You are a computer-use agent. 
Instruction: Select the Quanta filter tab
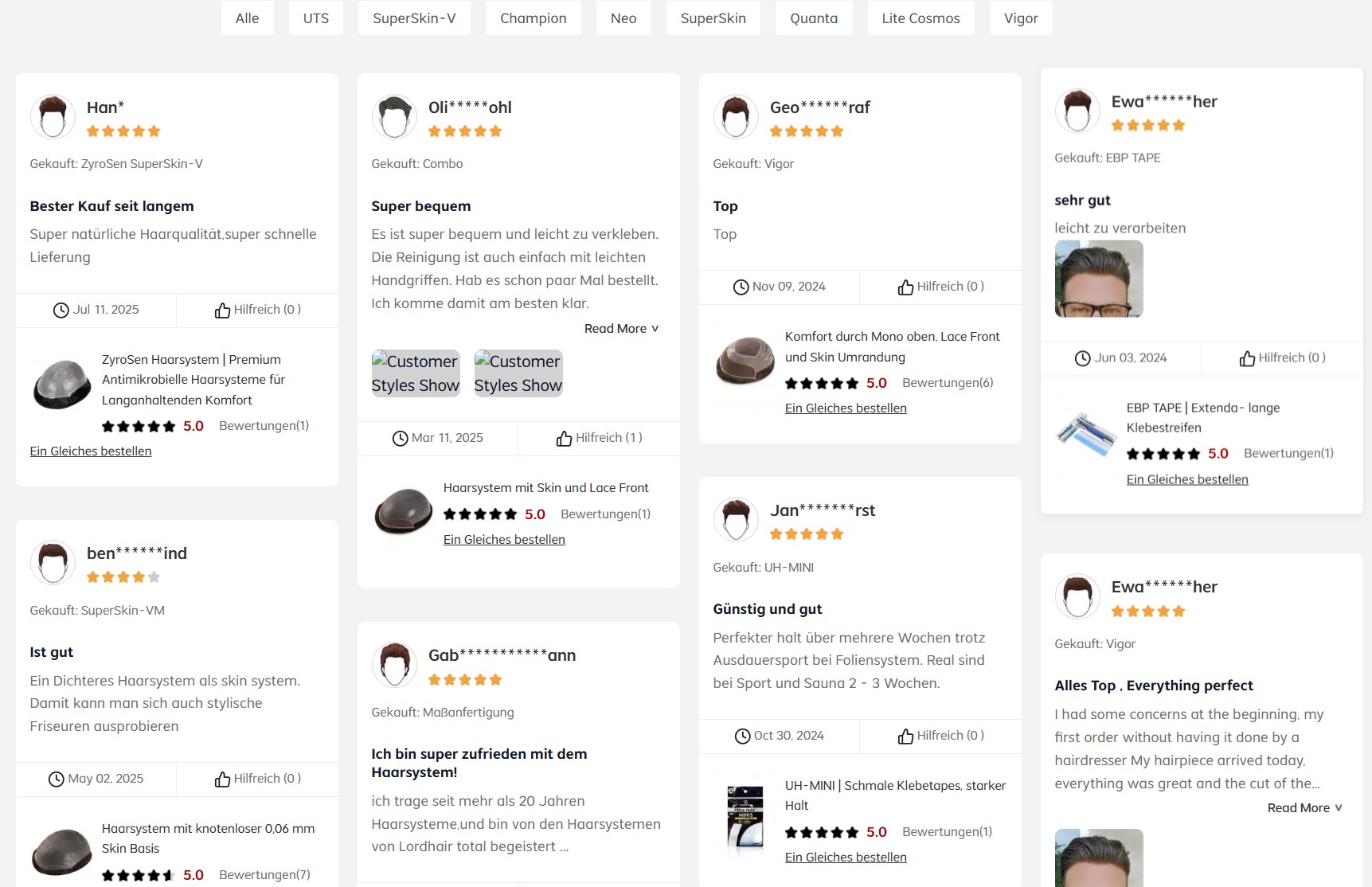(814, 18)
